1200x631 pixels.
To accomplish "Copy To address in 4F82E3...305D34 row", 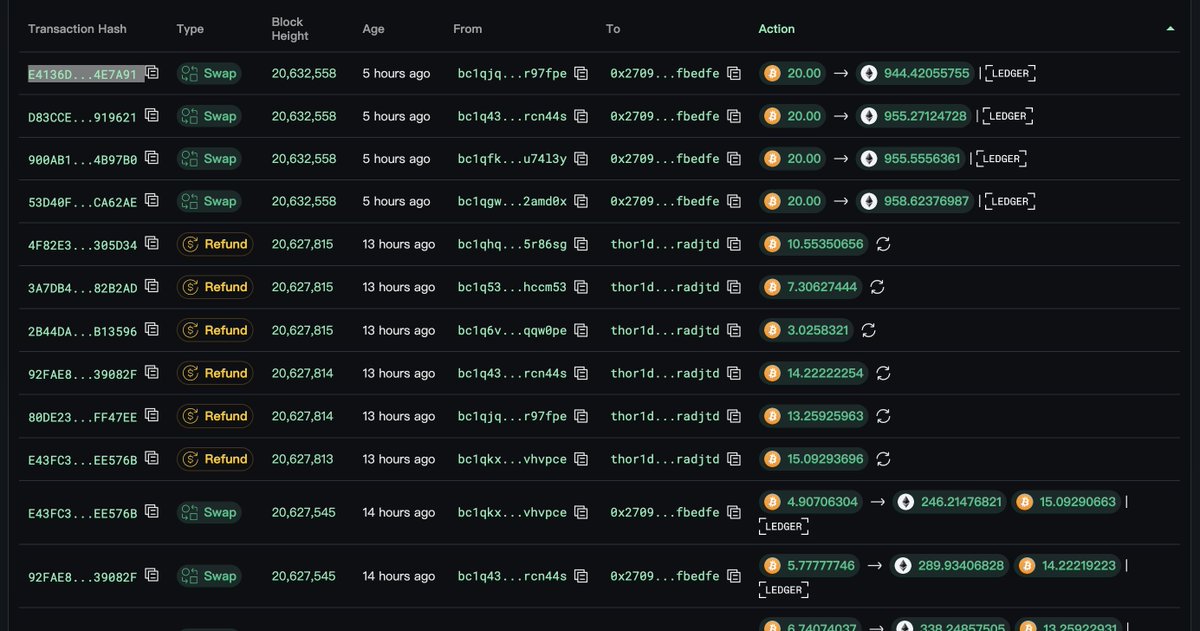I will coord(734,244).
